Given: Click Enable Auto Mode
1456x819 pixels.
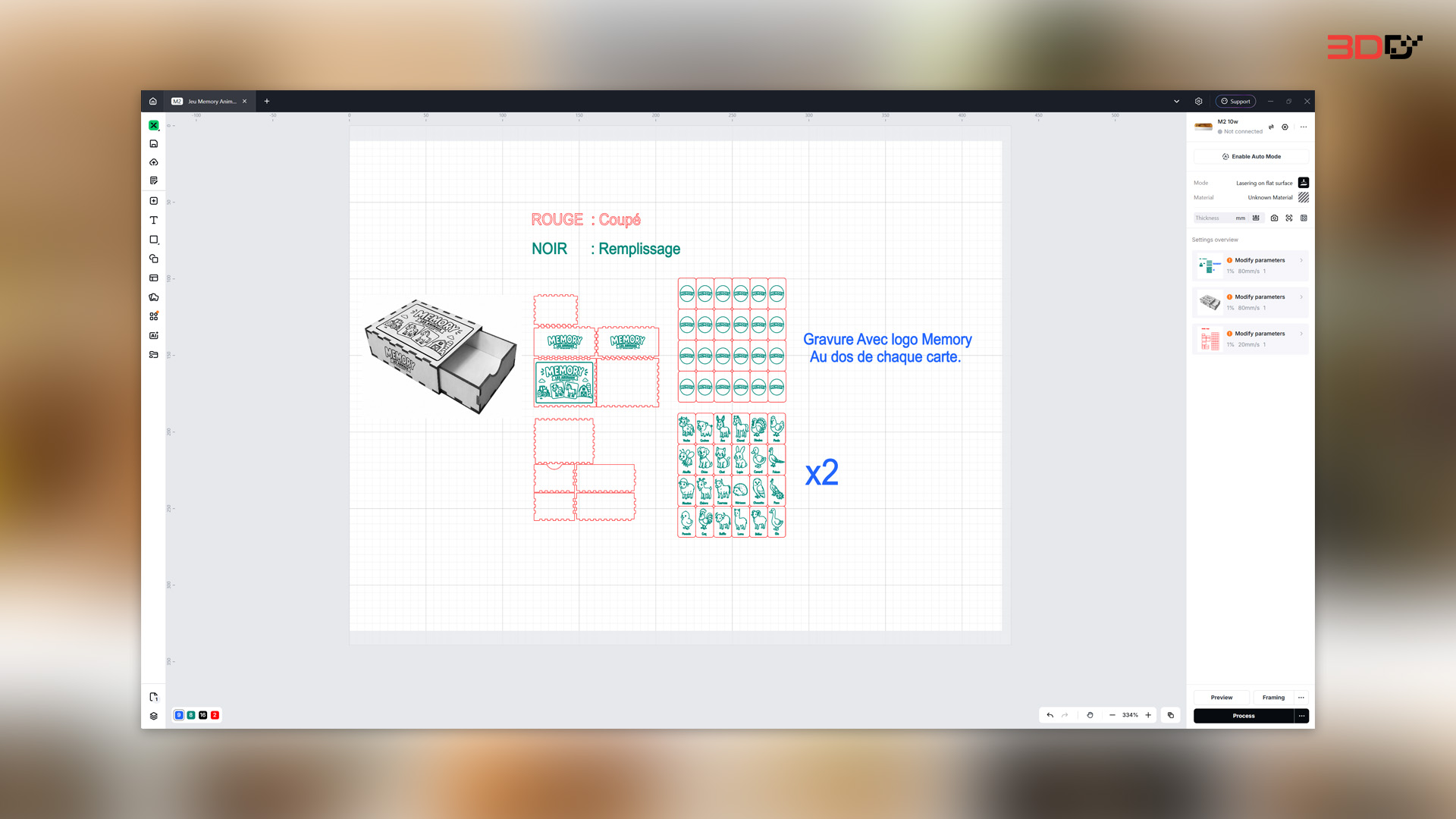Looking at the screenshot, I should point(1251,157).
